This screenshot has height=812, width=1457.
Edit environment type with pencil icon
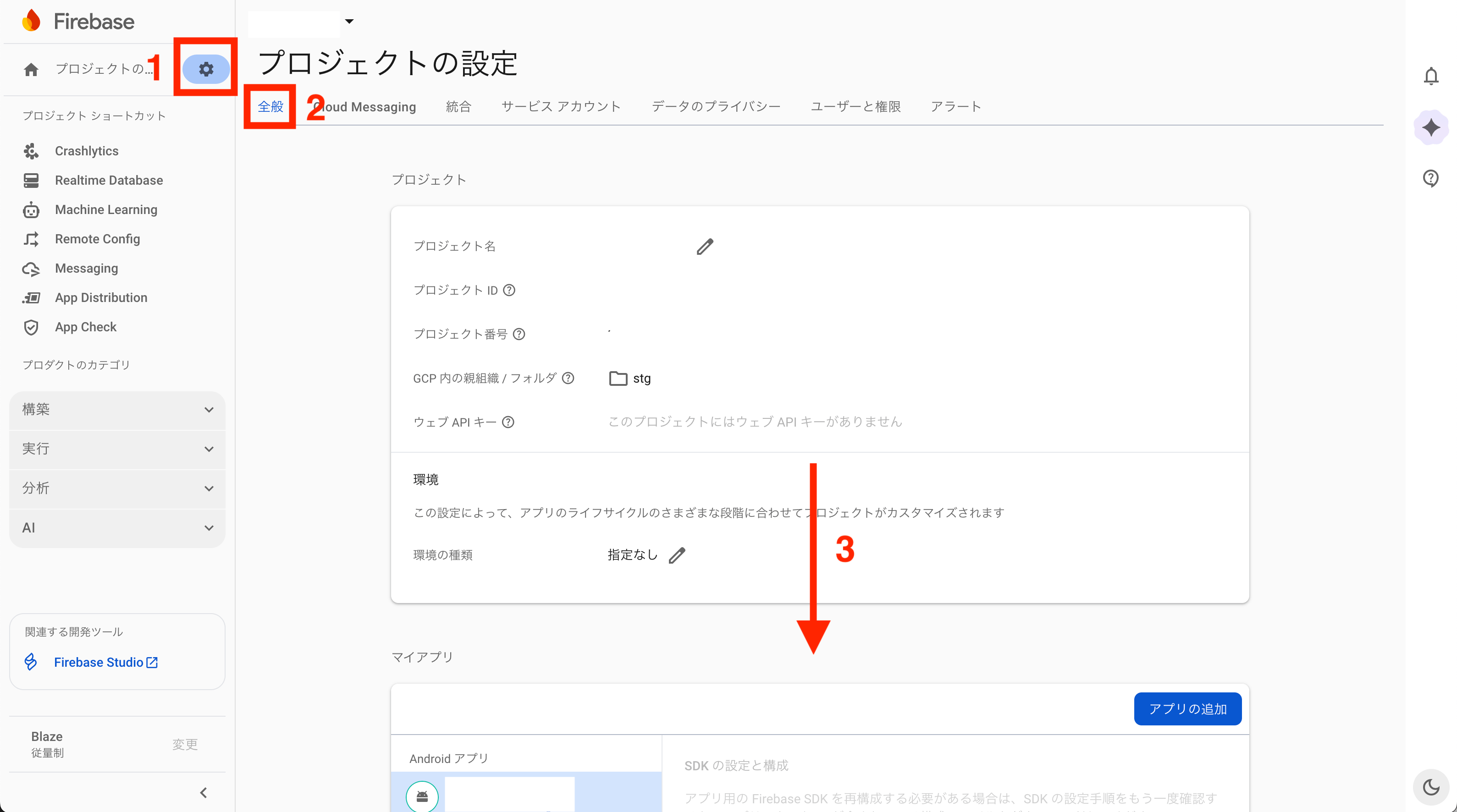tap(677, 555)
